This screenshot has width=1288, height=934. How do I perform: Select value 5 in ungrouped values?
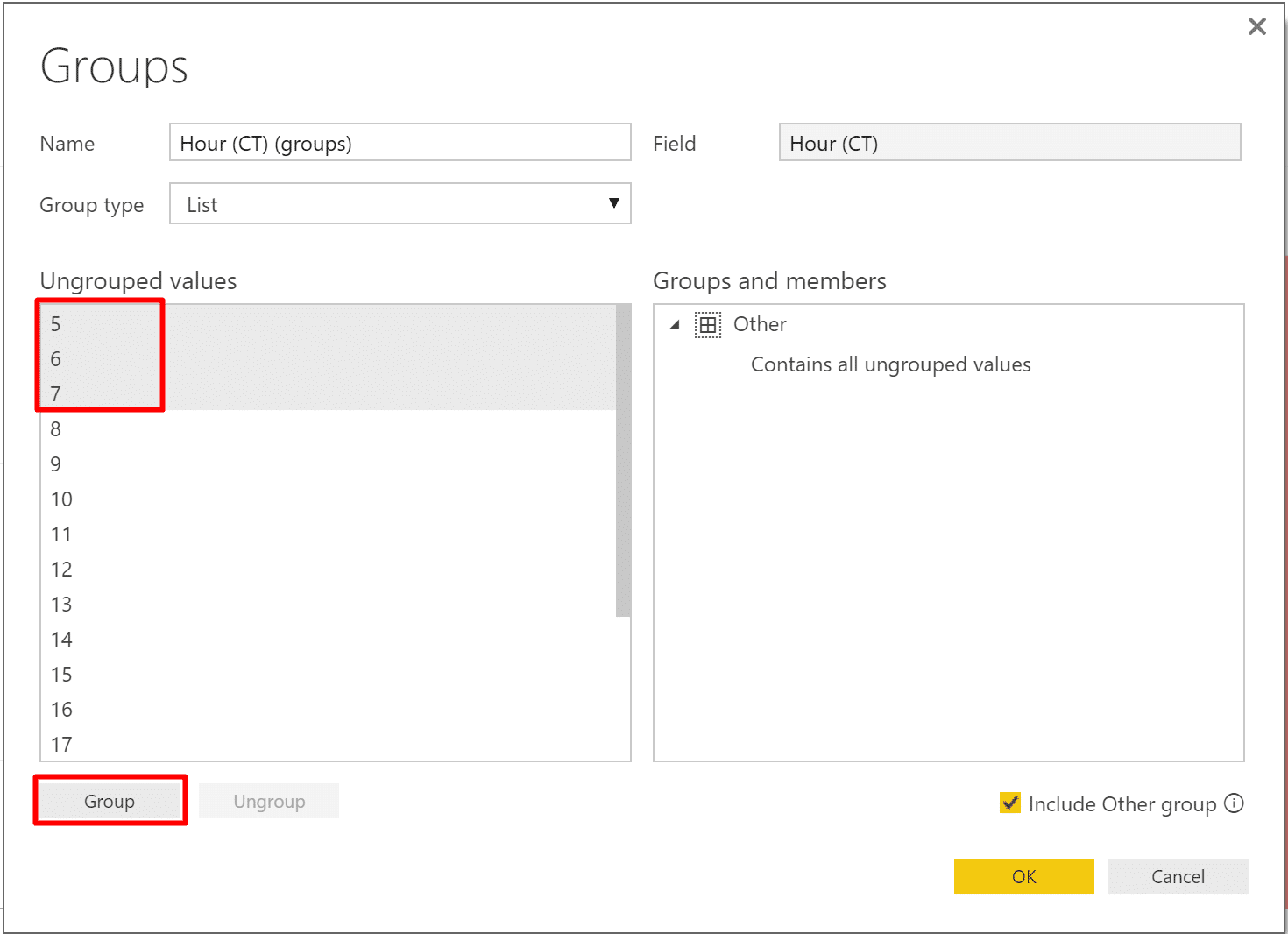(329, 324)
